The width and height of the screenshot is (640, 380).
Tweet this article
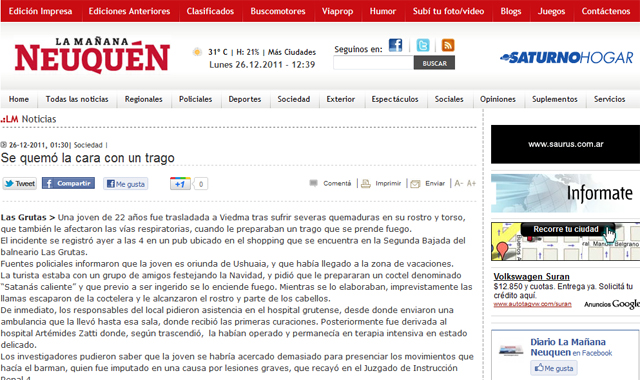tap(20, 184)
